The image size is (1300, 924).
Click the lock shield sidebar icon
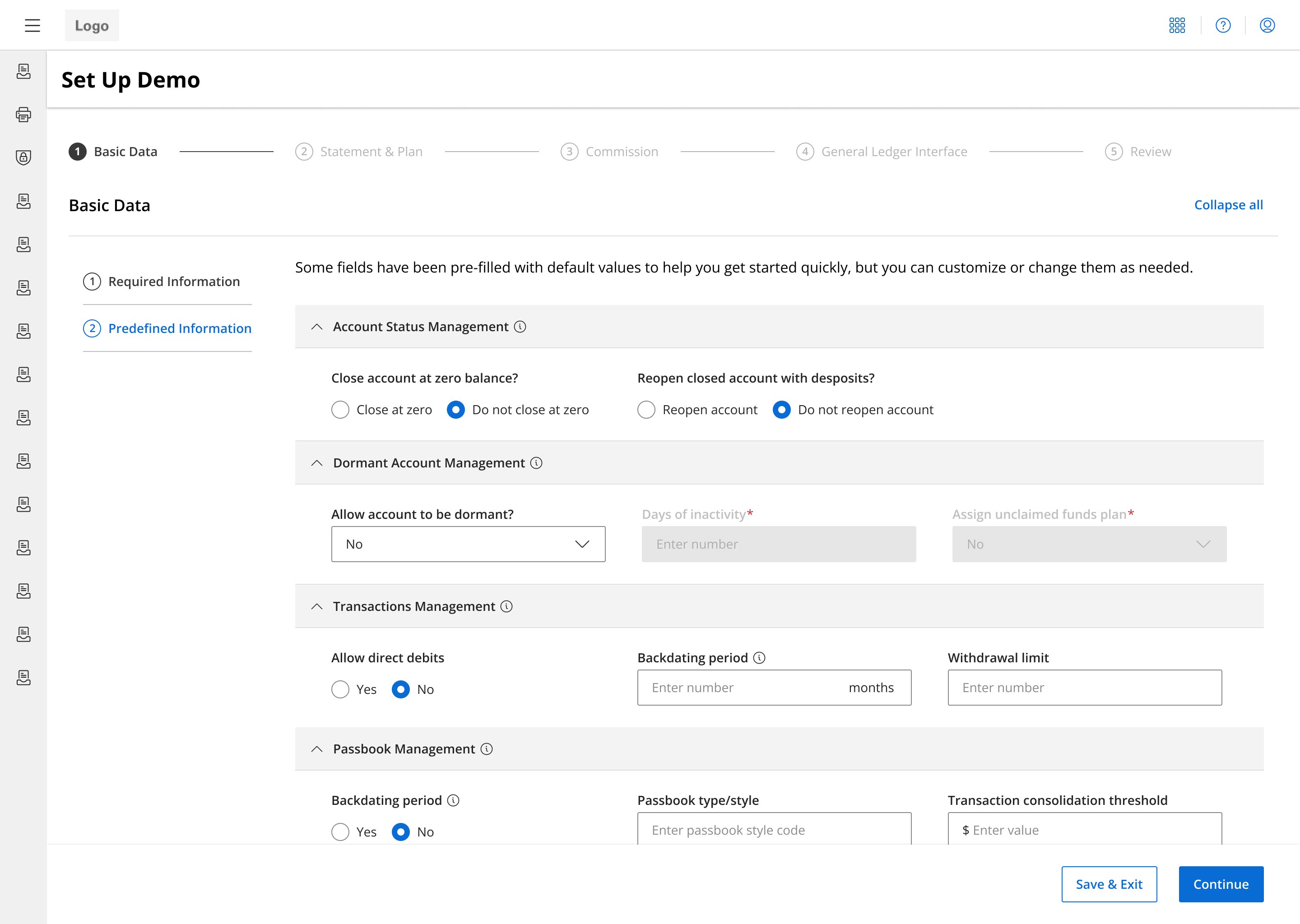click(23, 157)
